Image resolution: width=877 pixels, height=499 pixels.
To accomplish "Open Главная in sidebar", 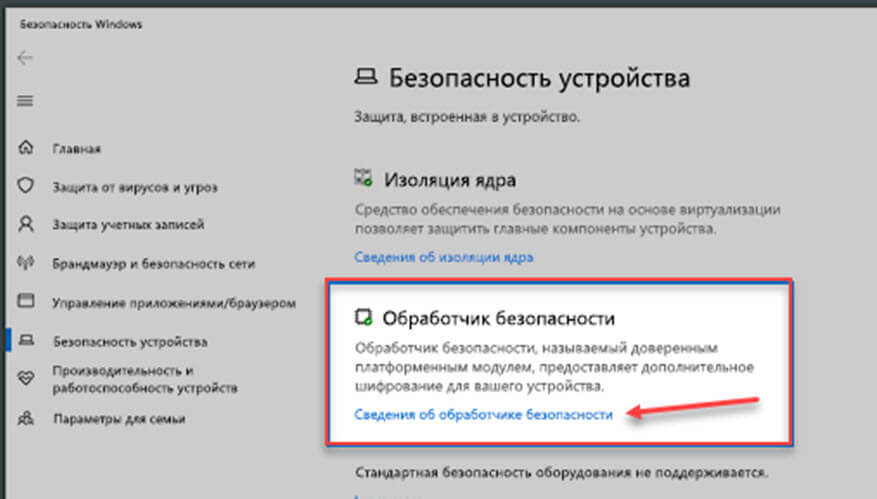I will click(77, 149).
